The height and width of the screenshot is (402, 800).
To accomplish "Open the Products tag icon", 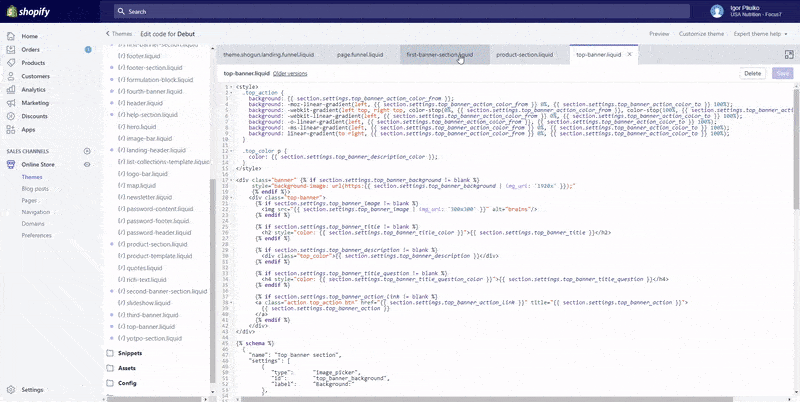I will (11, 63).
